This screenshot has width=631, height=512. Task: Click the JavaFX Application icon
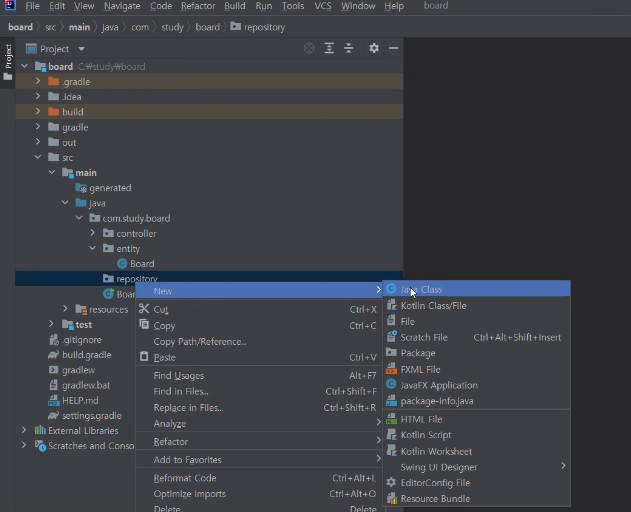(x=391, y=384)
